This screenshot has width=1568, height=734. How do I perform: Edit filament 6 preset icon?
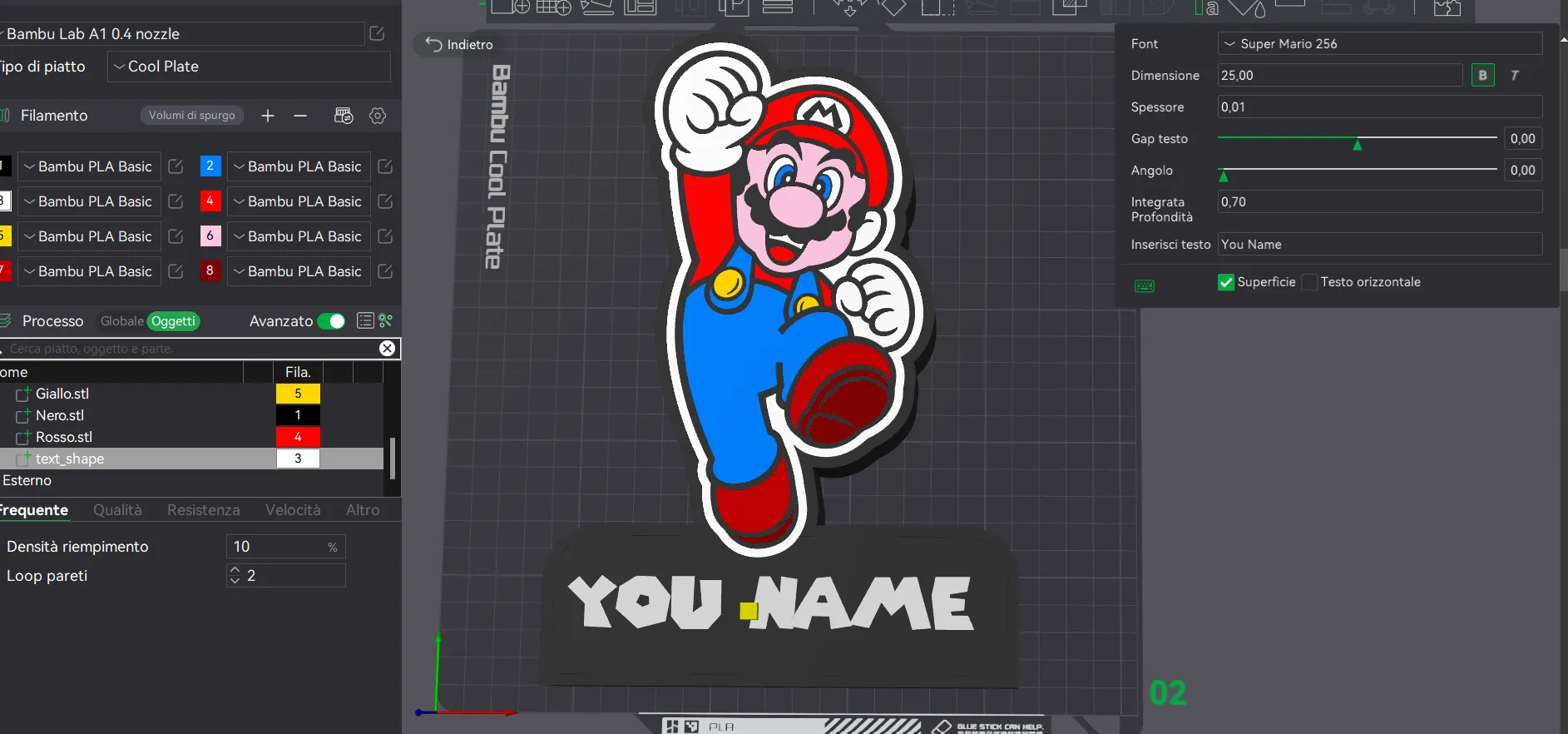click(385, 236)
